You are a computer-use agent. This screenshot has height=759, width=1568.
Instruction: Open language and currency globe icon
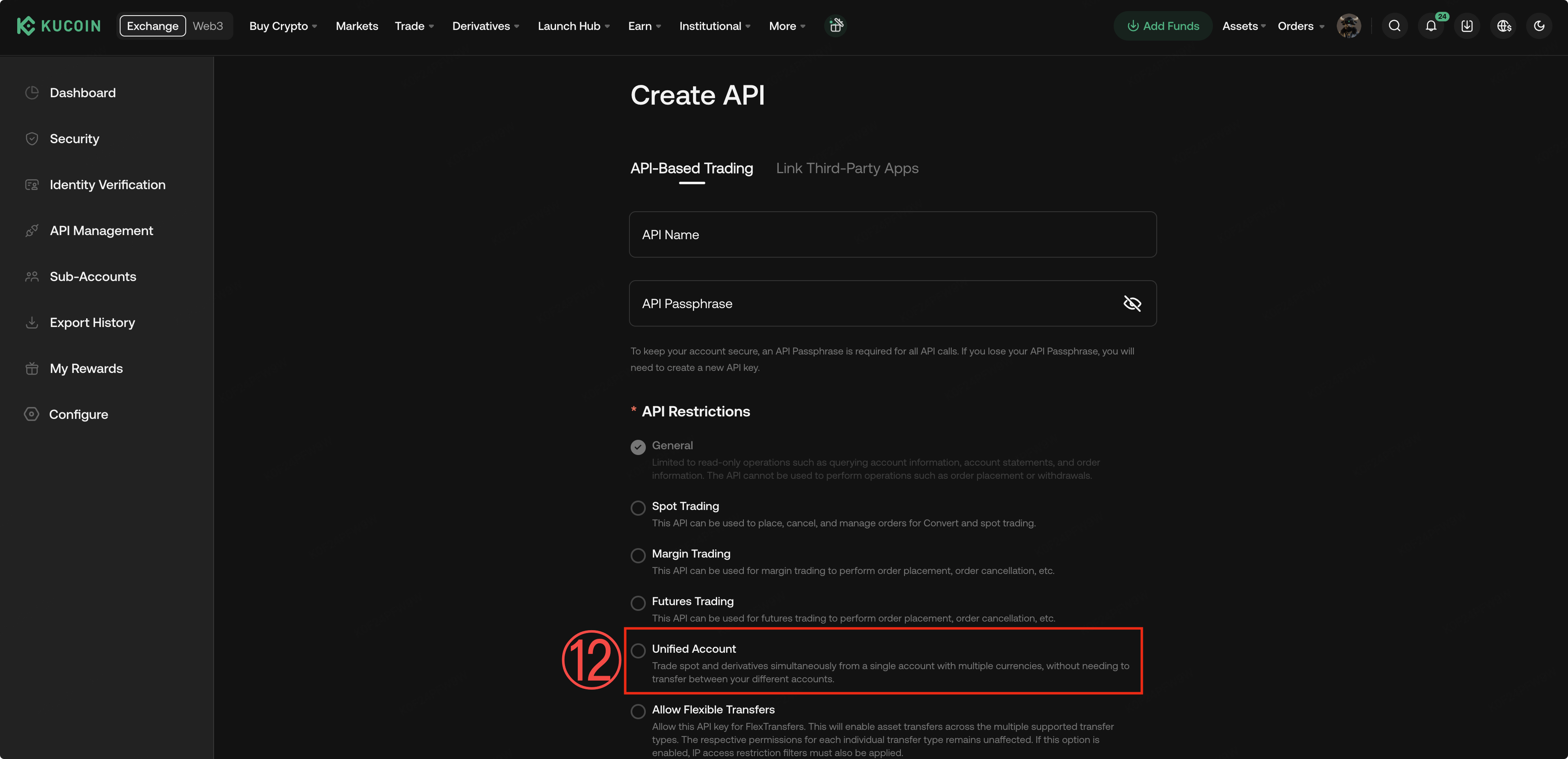pos(1504,26)
